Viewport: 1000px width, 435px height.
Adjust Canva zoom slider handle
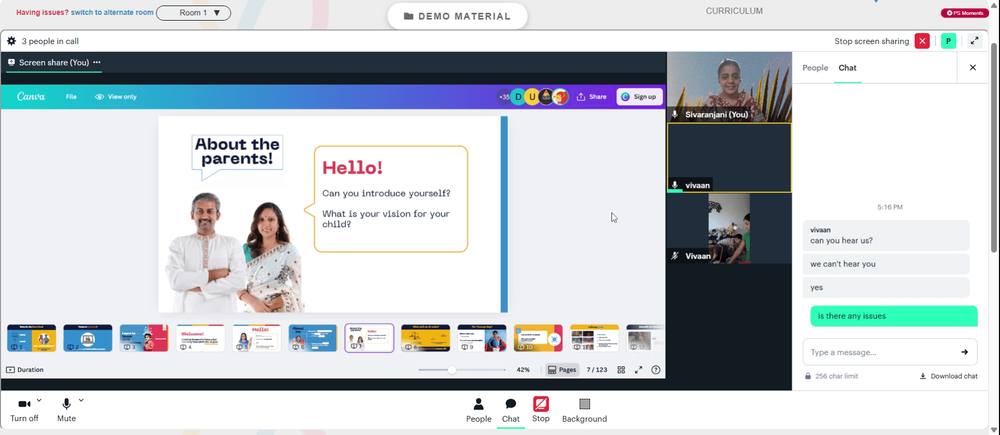point(452,370)
